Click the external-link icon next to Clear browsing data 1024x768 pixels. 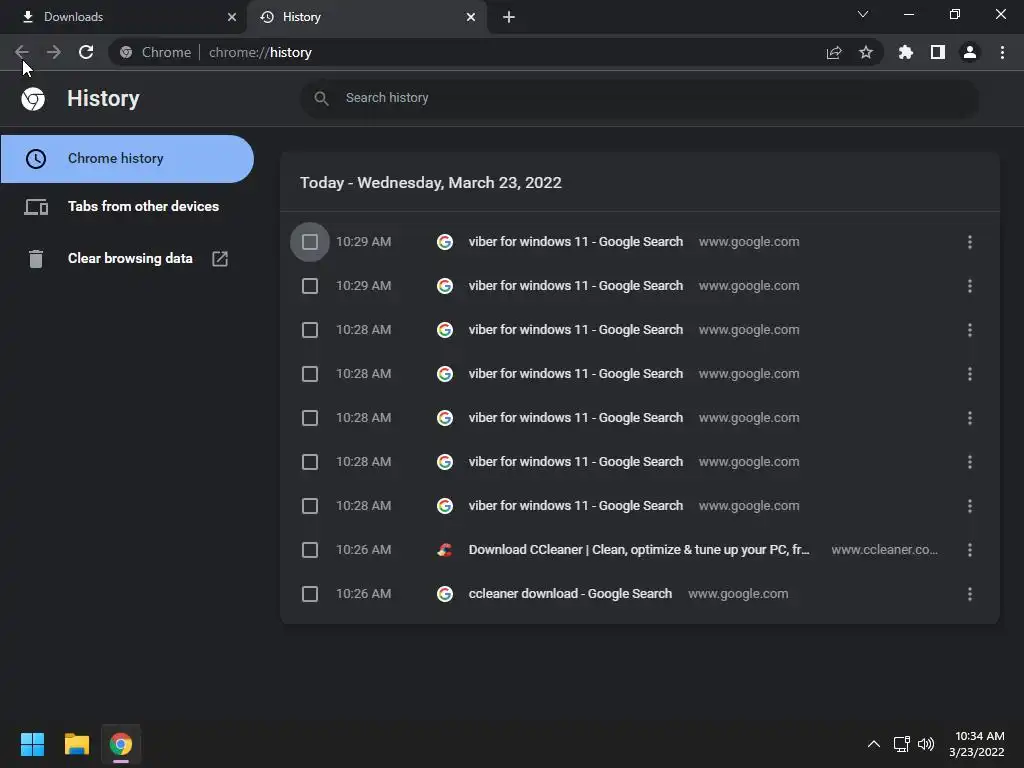click(x=220, y=259)
